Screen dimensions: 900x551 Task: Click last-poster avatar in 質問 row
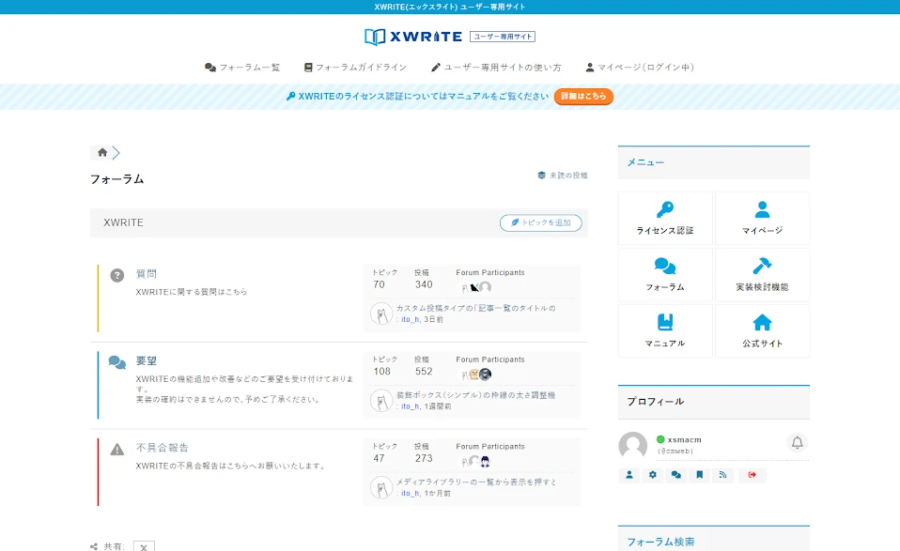381,314
